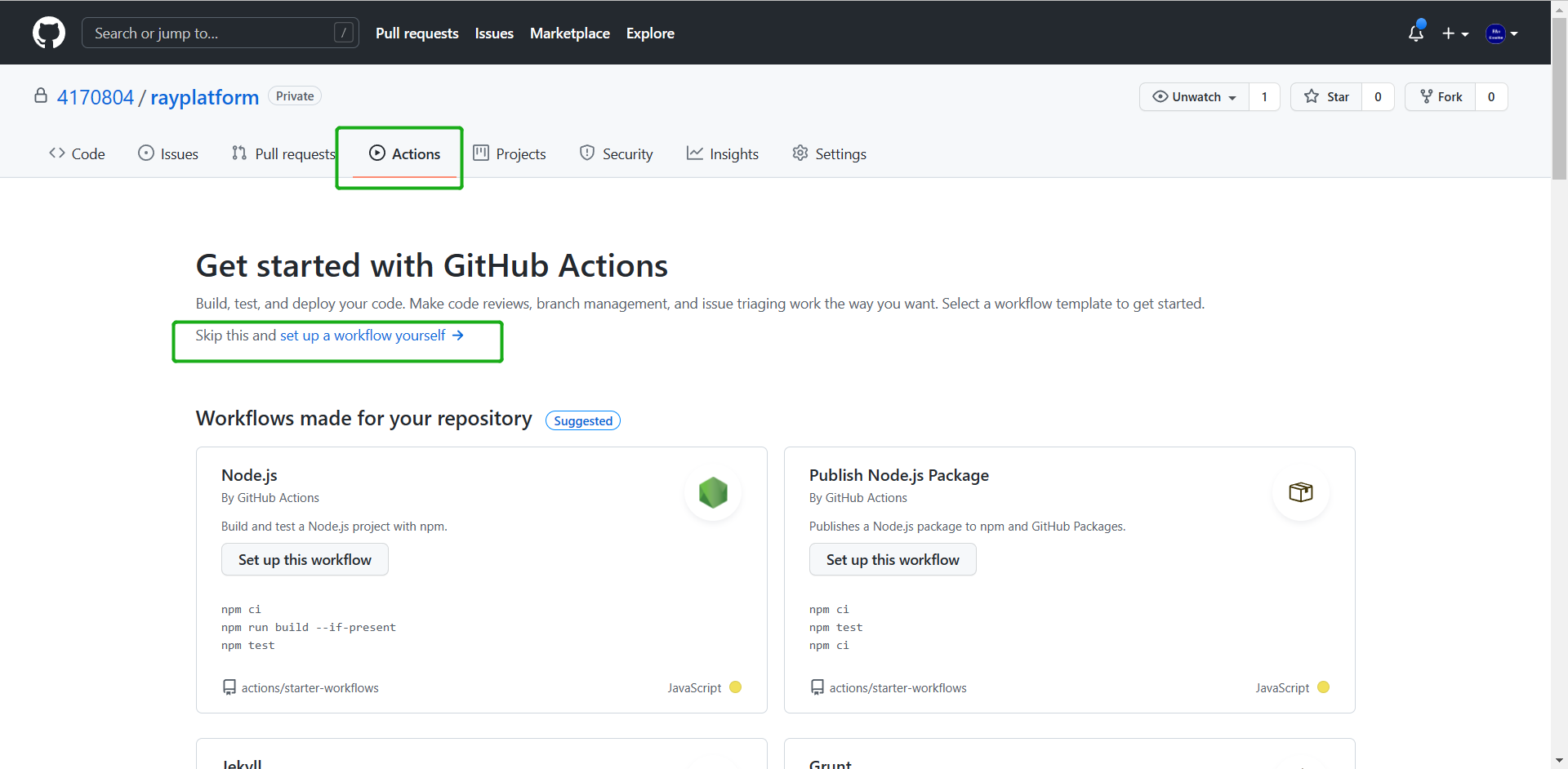Viewport: 1568px width, 769px height.
Task: Set up the Publish Node.js Package workflow
Action: [893, 559]
